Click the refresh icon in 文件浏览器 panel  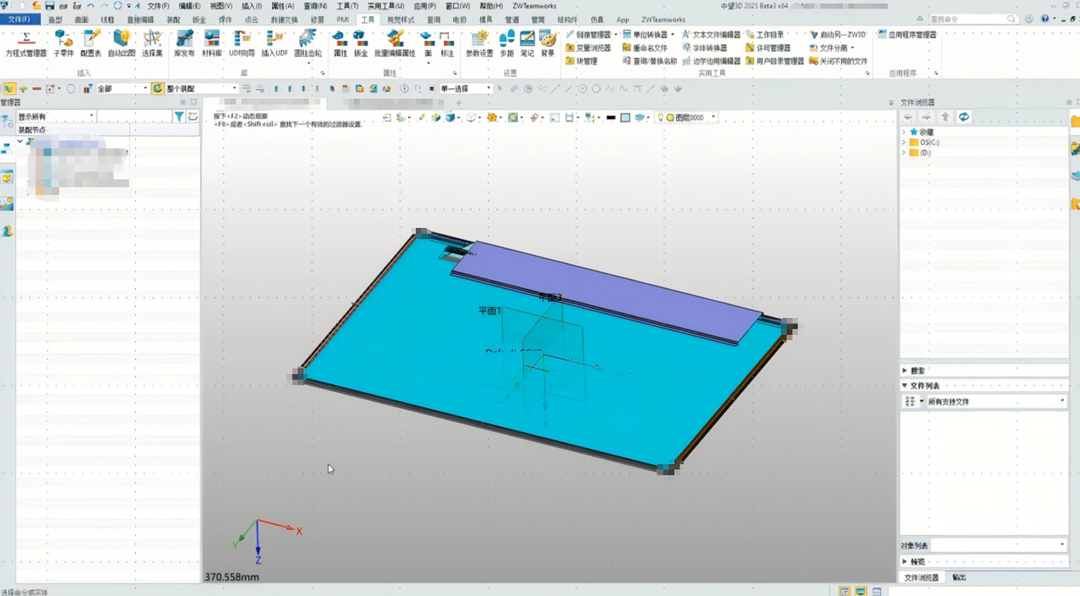[x=963, y=117]
